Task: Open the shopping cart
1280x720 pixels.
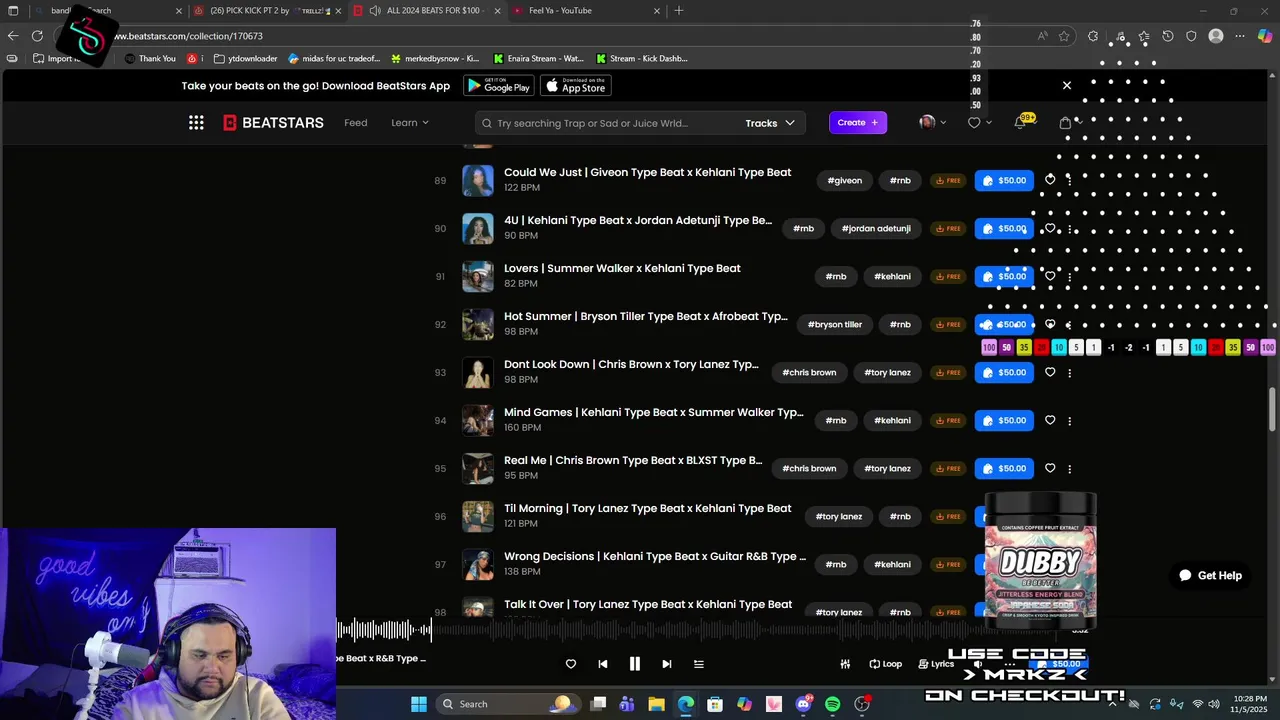Action: pyautogui.click(x=1065, y=123)
